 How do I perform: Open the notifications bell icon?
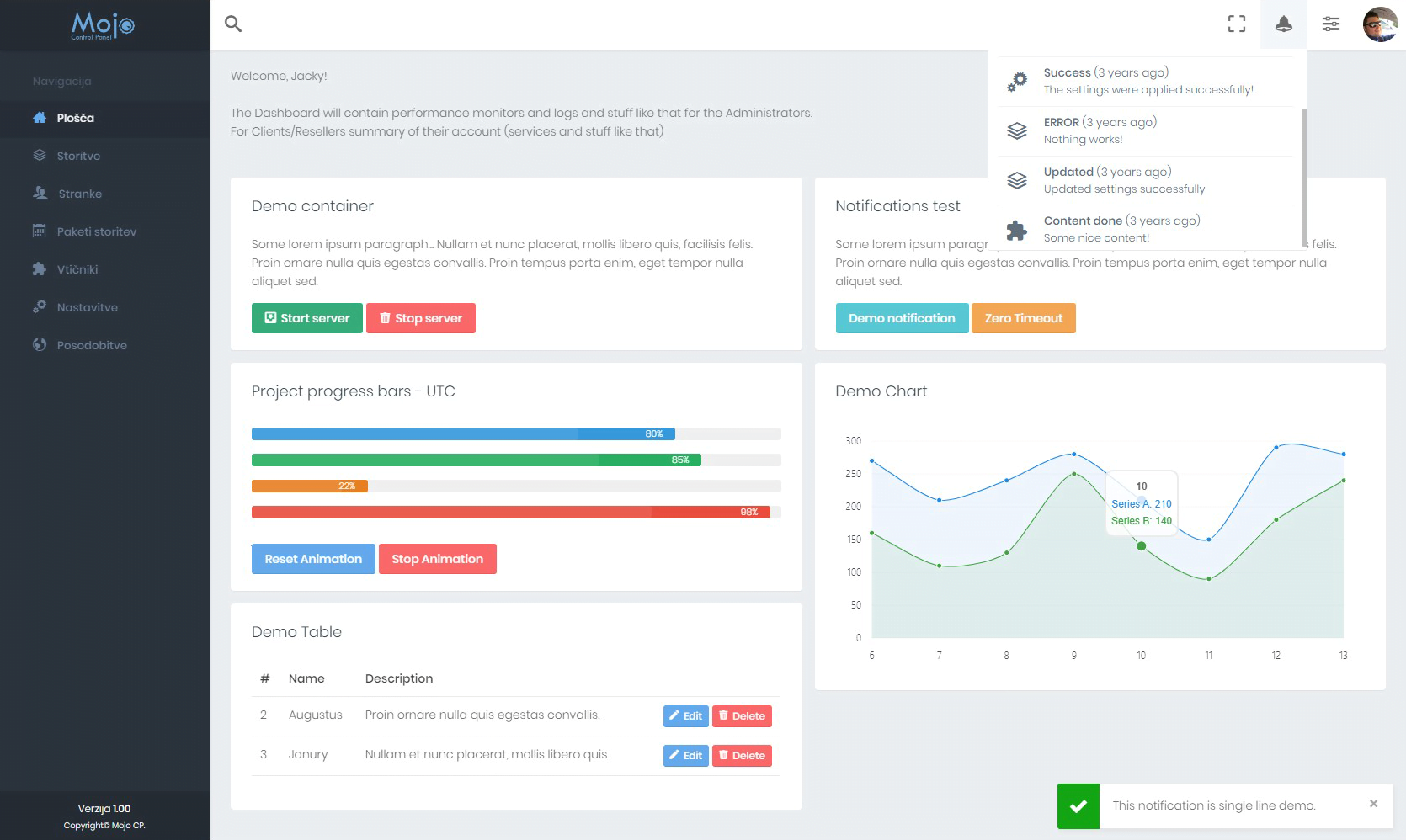1283,24
